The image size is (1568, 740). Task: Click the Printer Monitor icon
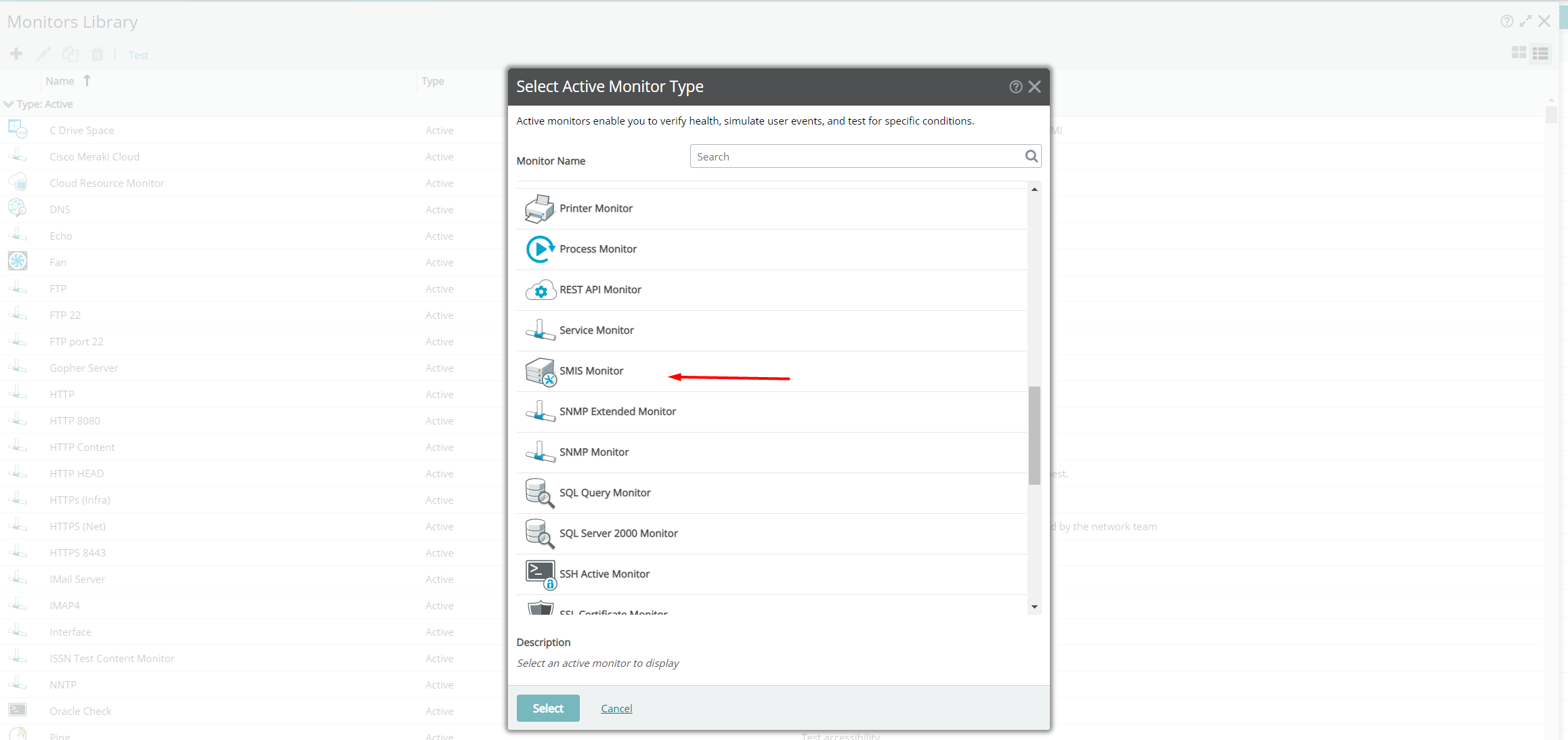(540, 209)
